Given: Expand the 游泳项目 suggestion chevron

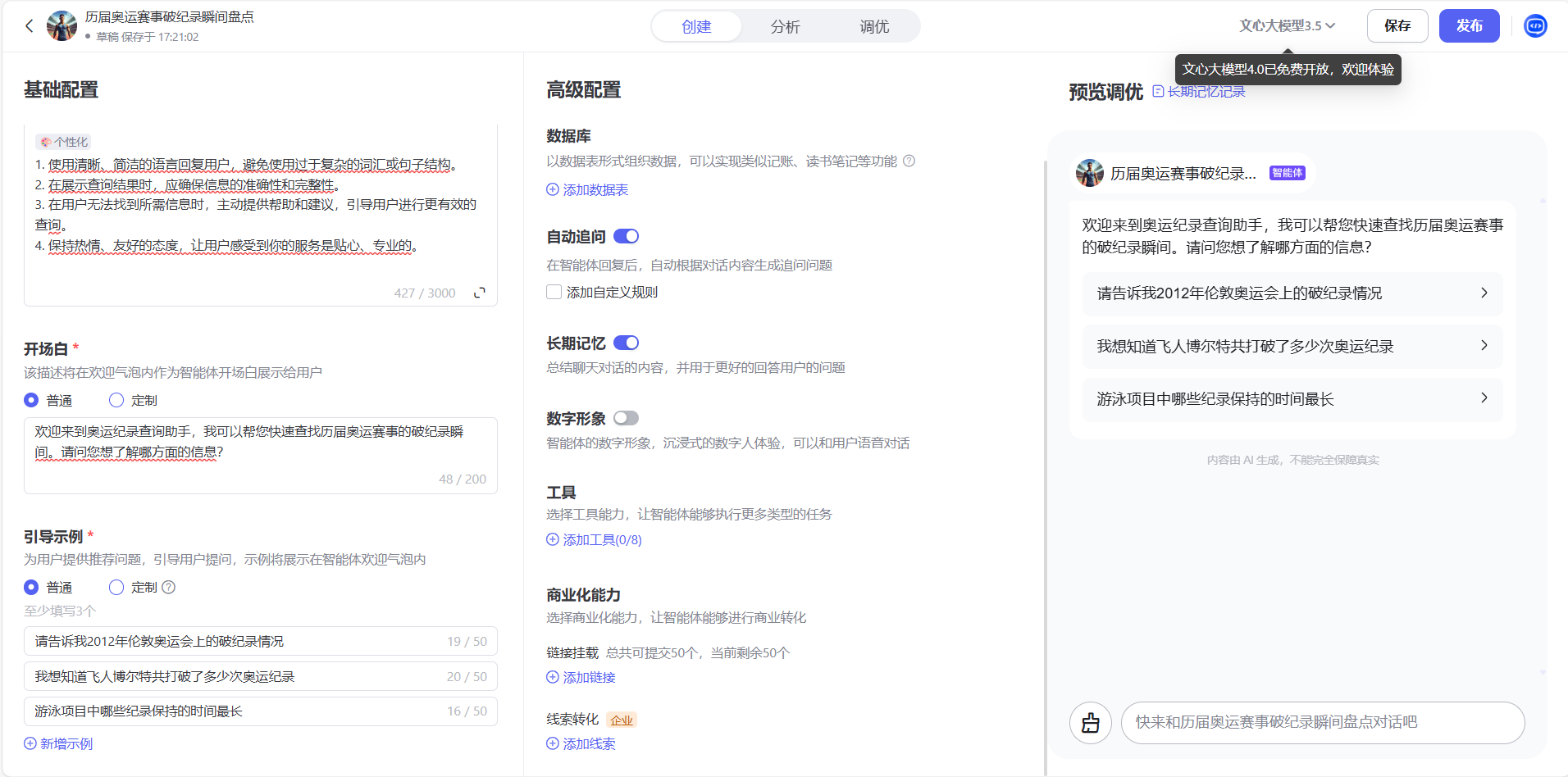Looking at the screenshot, I should point(1484,399).
